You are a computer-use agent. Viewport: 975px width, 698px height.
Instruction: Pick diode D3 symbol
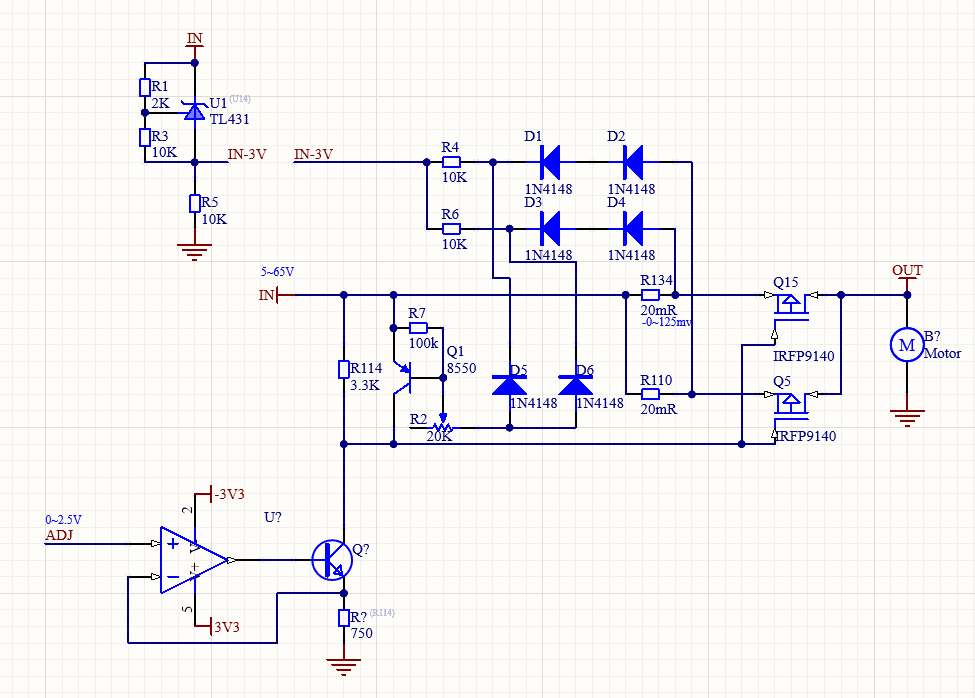pos(550,229)
